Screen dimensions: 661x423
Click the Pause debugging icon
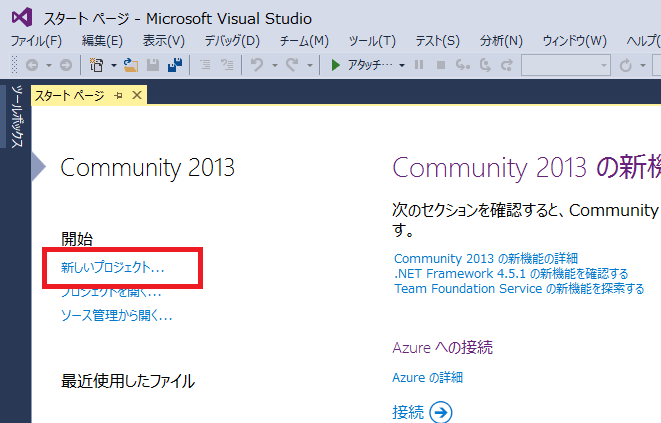coord(419,65)
